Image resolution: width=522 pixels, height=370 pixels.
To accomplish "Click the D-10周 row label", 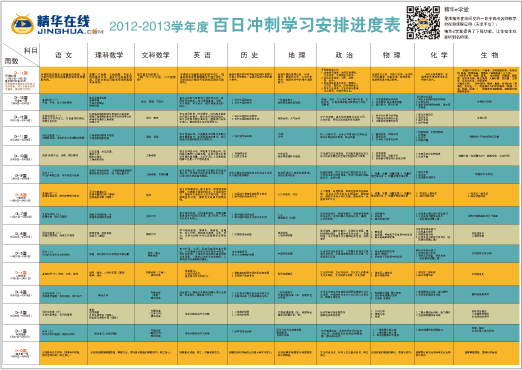I will (x=21, y=156).
